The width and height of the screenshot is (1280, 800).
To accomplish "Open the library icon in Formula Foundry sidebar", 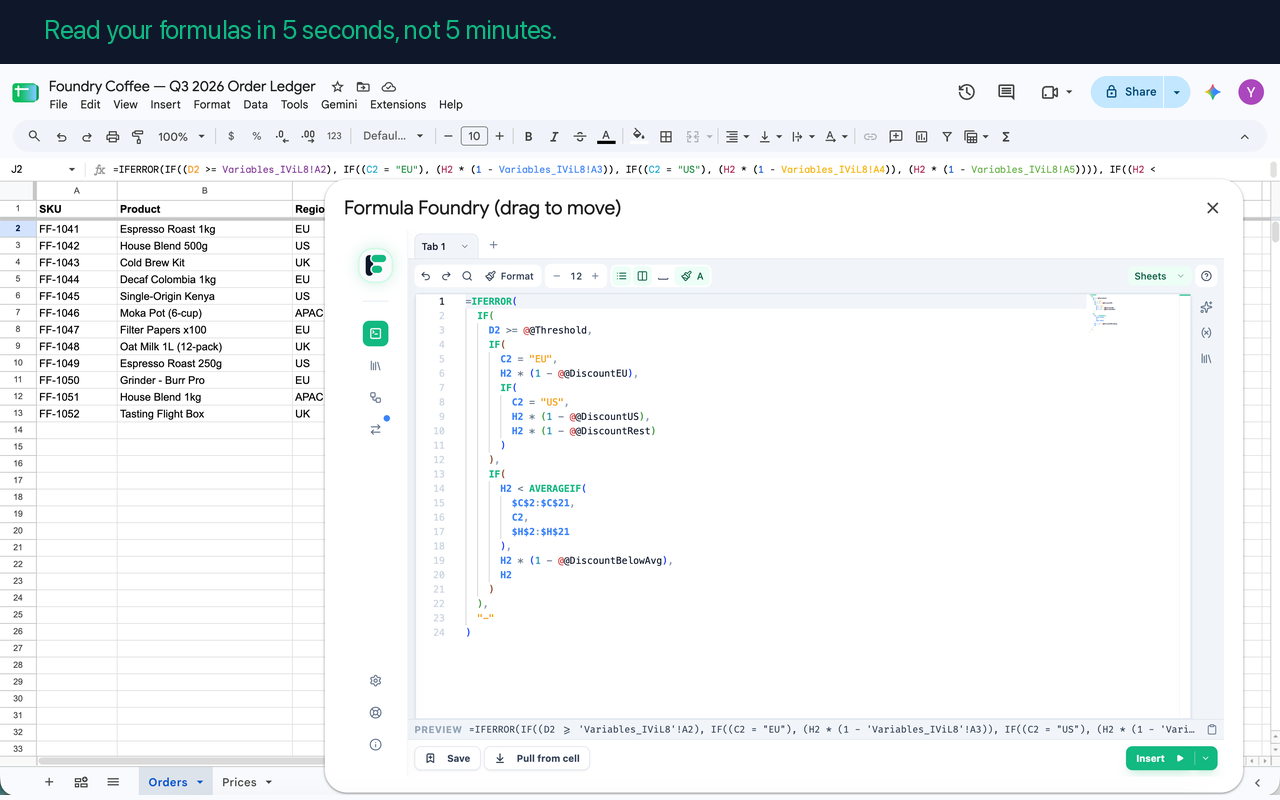I will click(375, 366).
